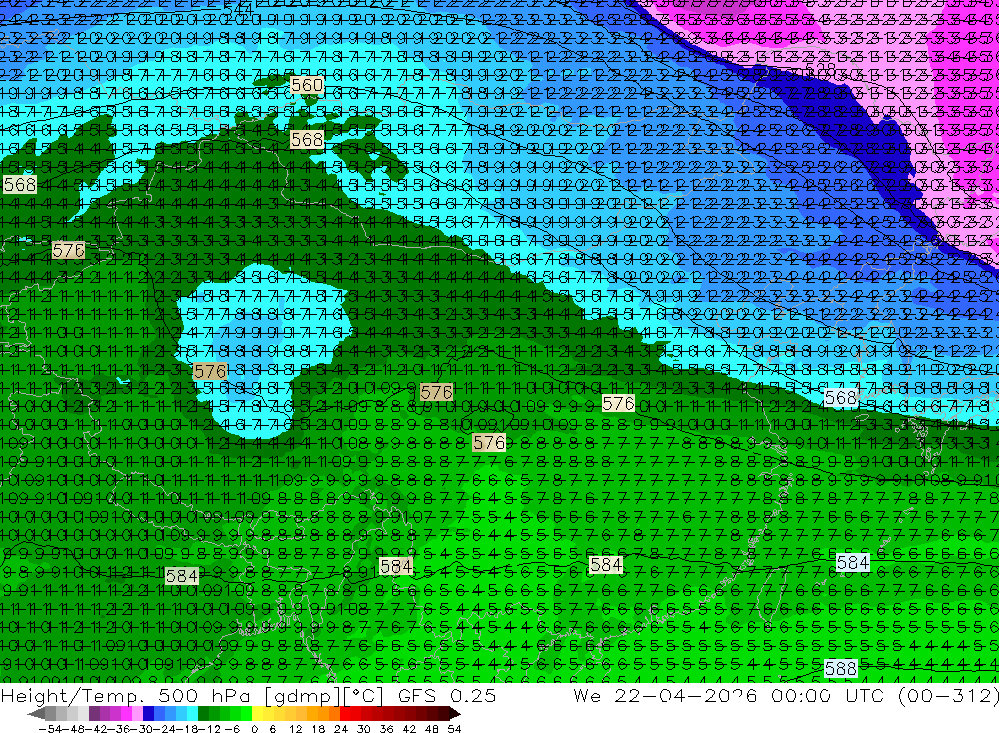Viewport: 1000px width, 733px height.
Task: Pick the bright red legend swatch
Action: click(345, 714)
